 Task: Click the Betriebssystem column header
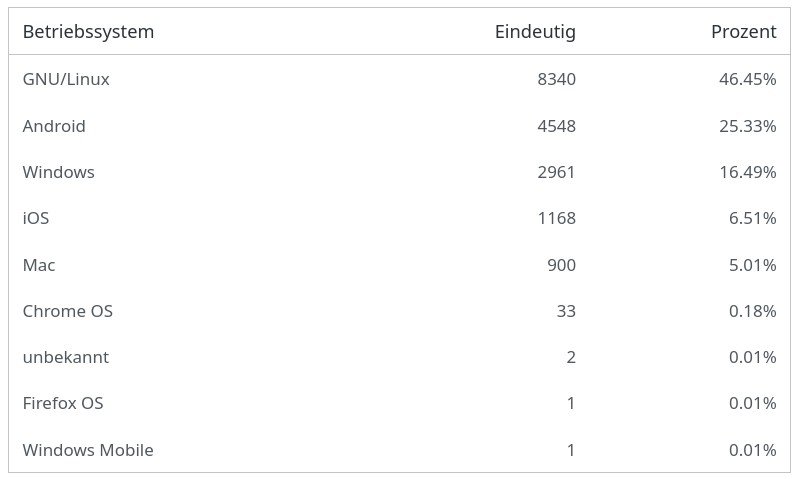[x=88, y=32]
